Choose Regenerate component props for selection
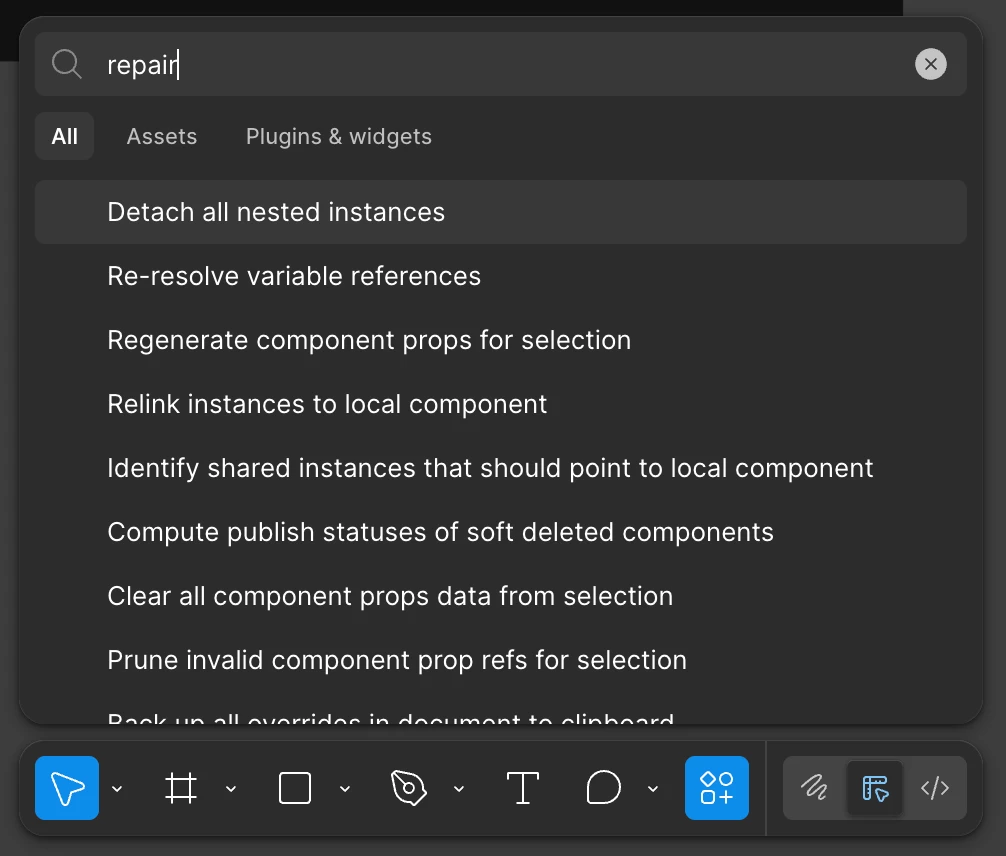The image size is (1006, 856). pos(500,340)
